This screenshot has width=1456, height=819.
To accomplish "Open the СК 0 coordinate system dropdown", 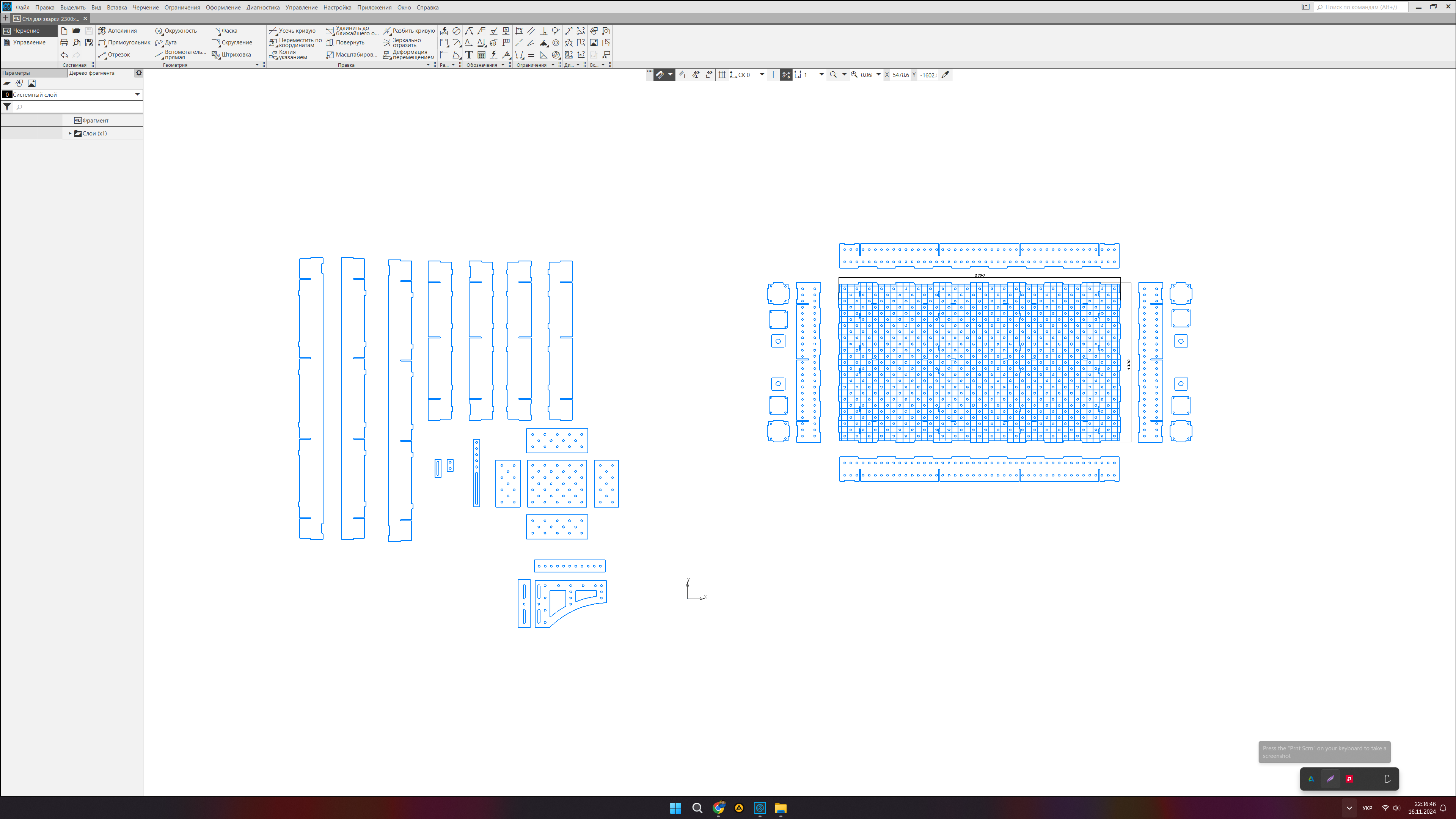I will coord(762,75).
